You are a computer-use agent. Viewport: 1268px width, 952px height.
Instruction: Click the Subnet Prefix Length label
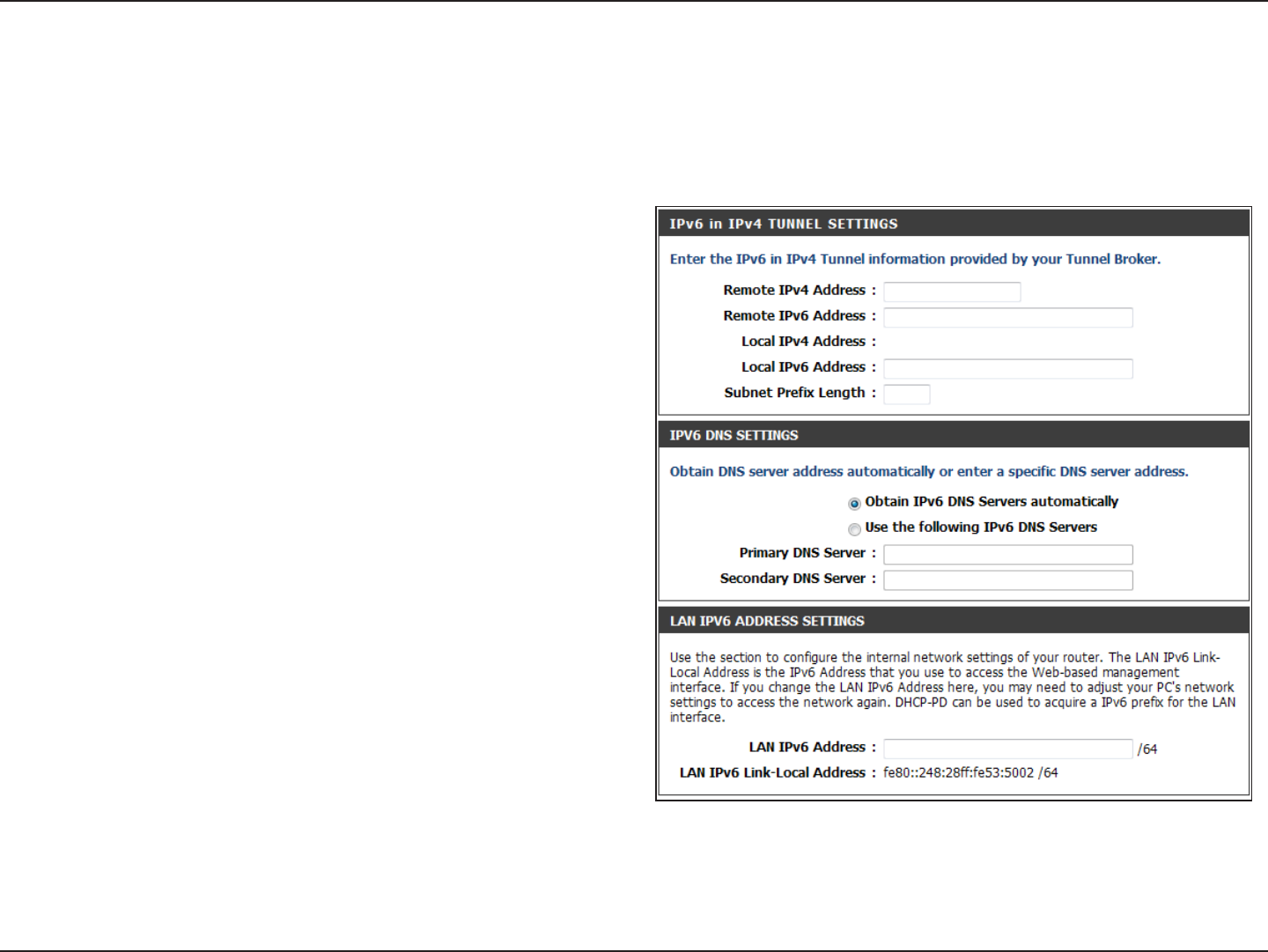click(800, 393)
